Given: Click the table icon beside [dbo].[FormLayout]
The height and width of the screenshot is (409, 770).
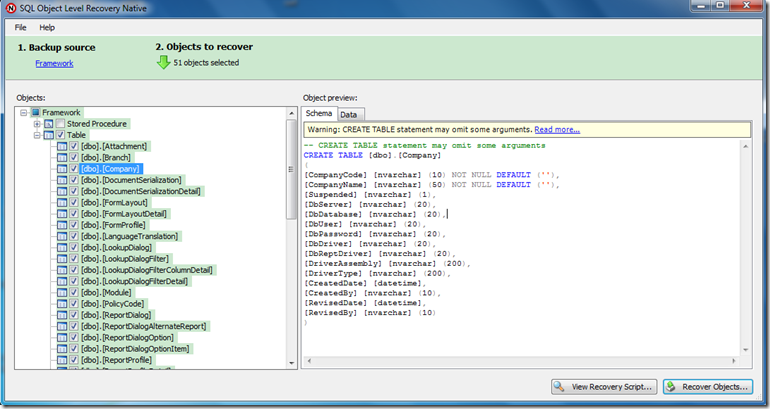Looking at the screenshot, I should tap(61, 203).
